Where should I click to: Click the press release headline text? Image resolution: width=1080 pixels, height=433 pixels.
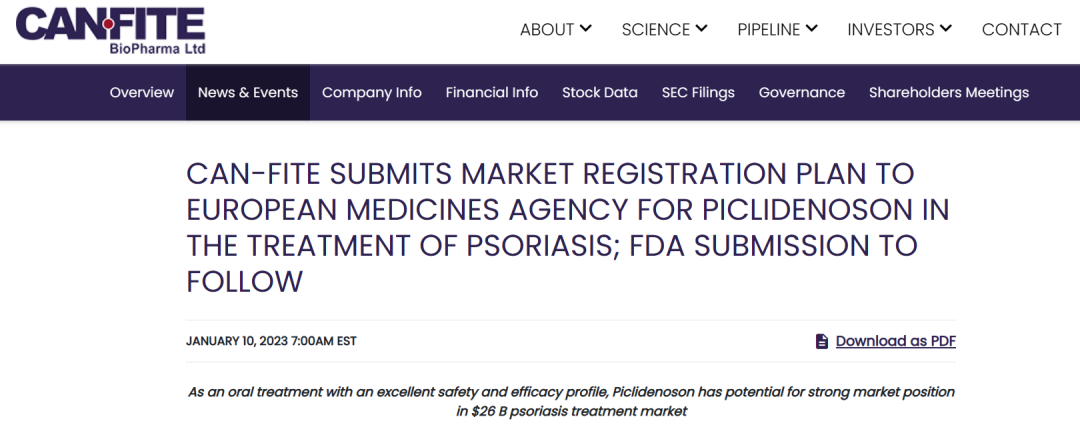567,227
